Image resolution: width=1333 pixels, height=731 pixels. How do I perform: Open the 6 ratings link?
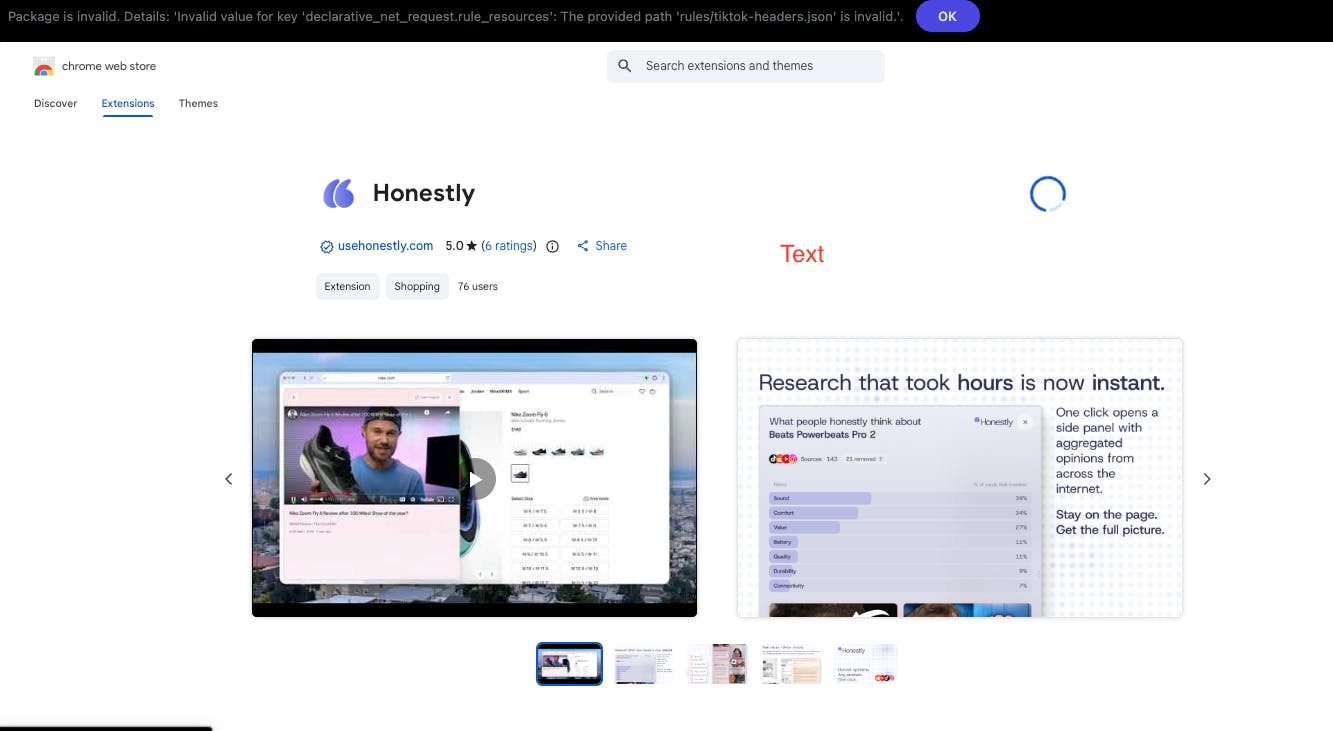point(509,246)
